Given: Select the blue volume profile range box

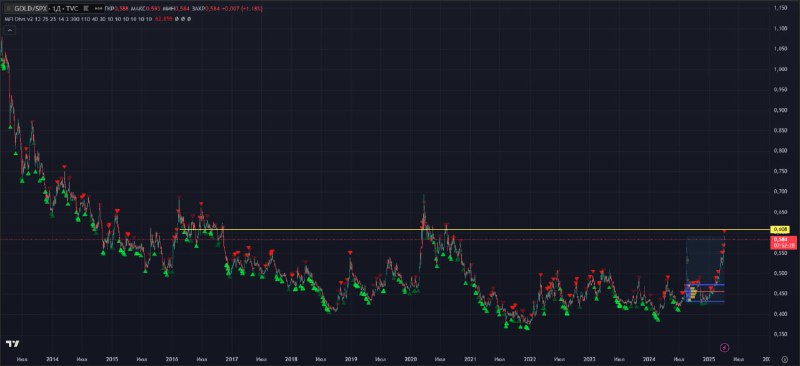Looking at the screenshot, I should 705,293.
